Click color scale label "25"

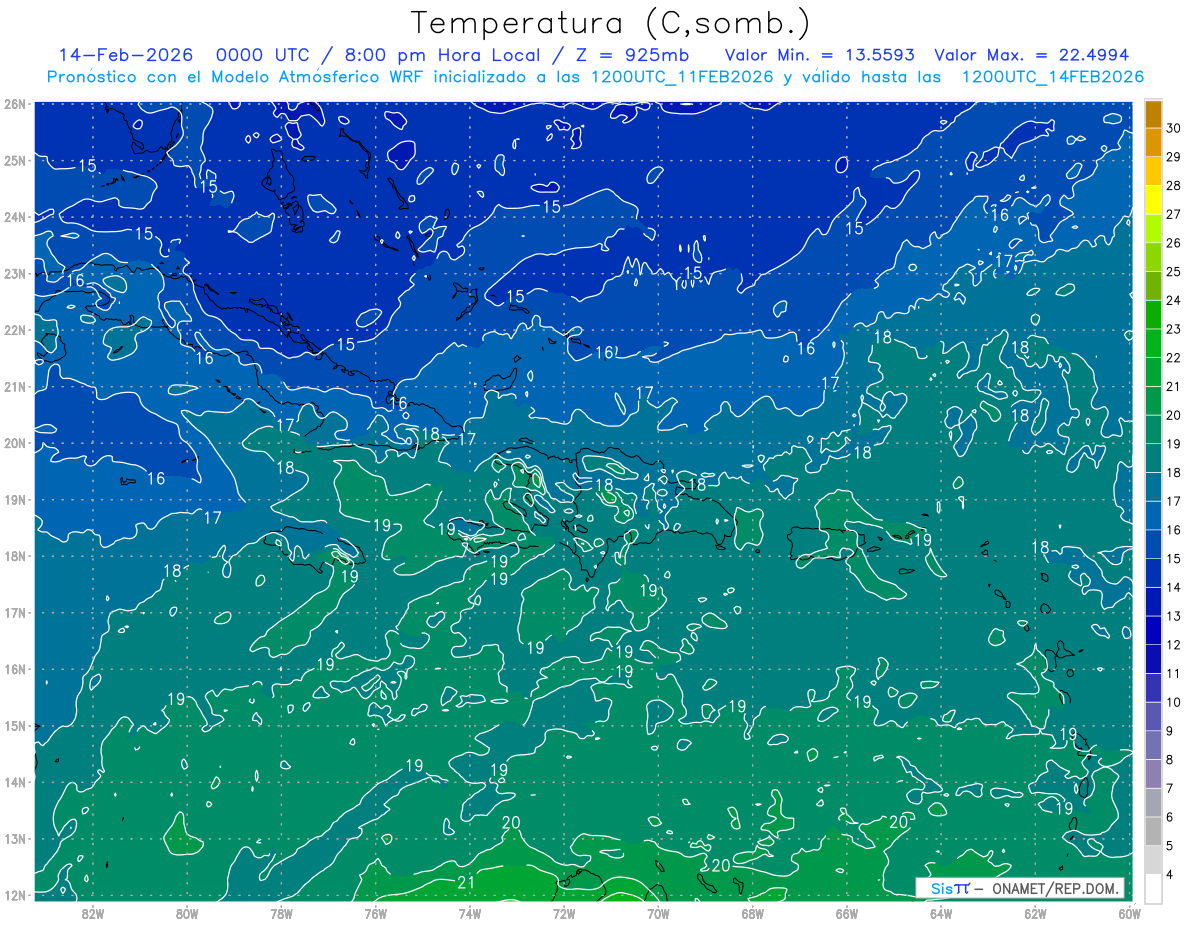coord(1174,272)
